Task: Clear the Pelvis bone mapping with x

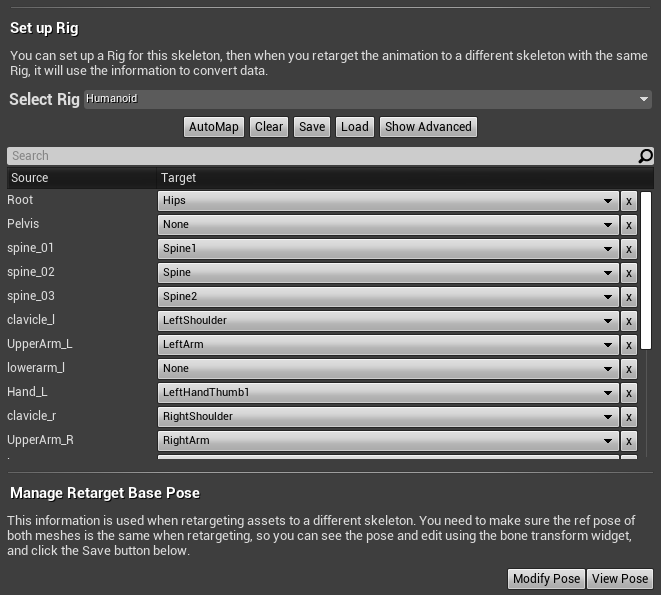Action: coord(629,225)
